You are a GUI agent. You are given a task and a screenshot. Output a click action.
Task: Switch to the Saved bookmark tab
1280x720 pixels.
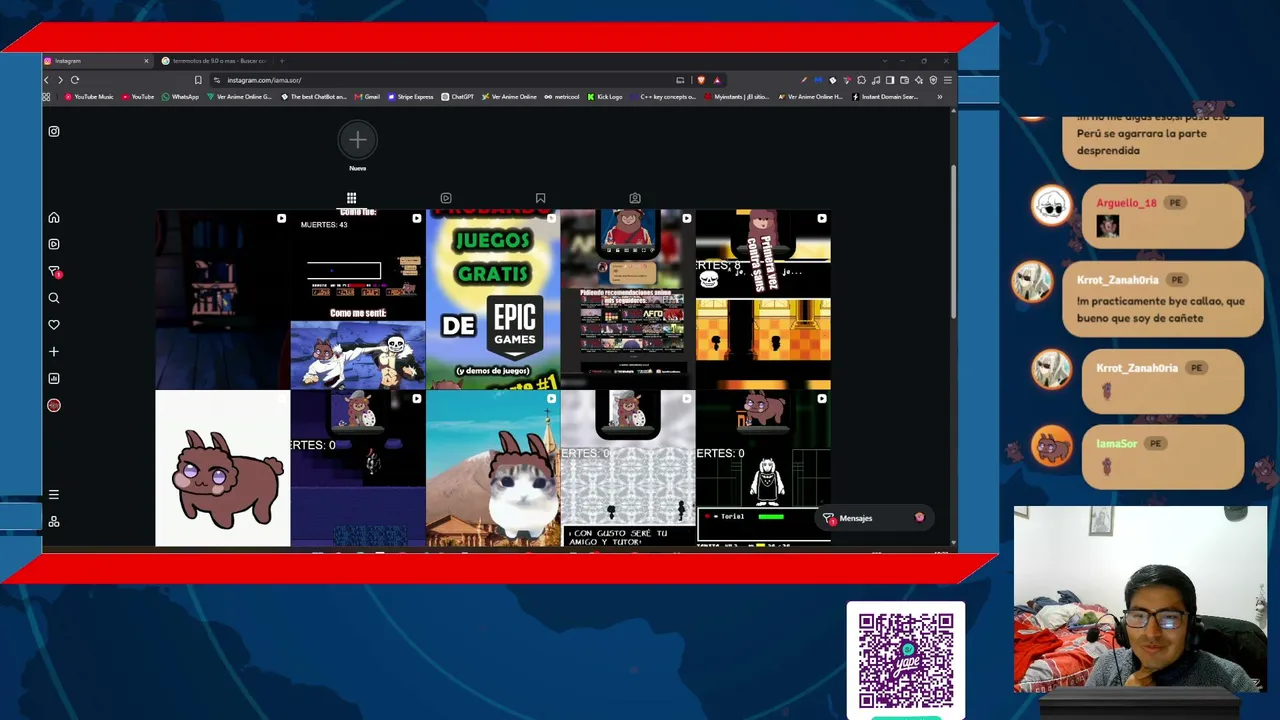point(540,198)
